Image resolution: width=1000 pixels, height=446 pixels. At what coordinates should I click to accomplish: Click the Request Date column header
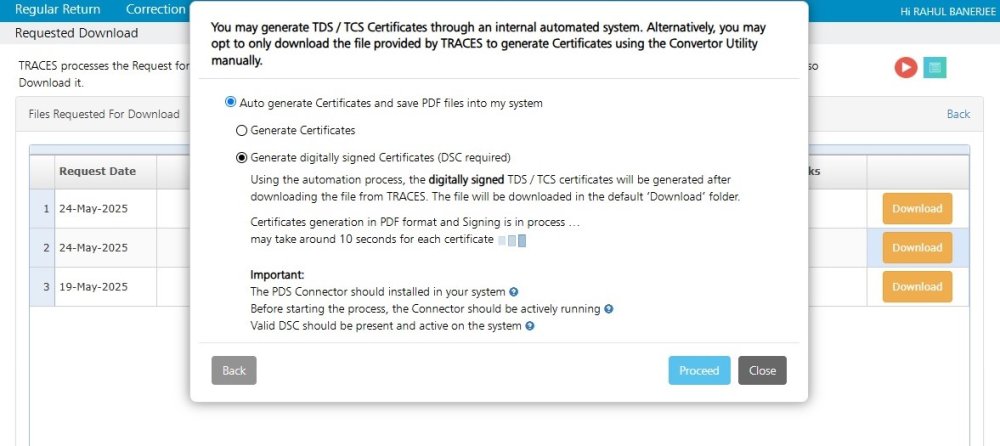tap(97, 171)
